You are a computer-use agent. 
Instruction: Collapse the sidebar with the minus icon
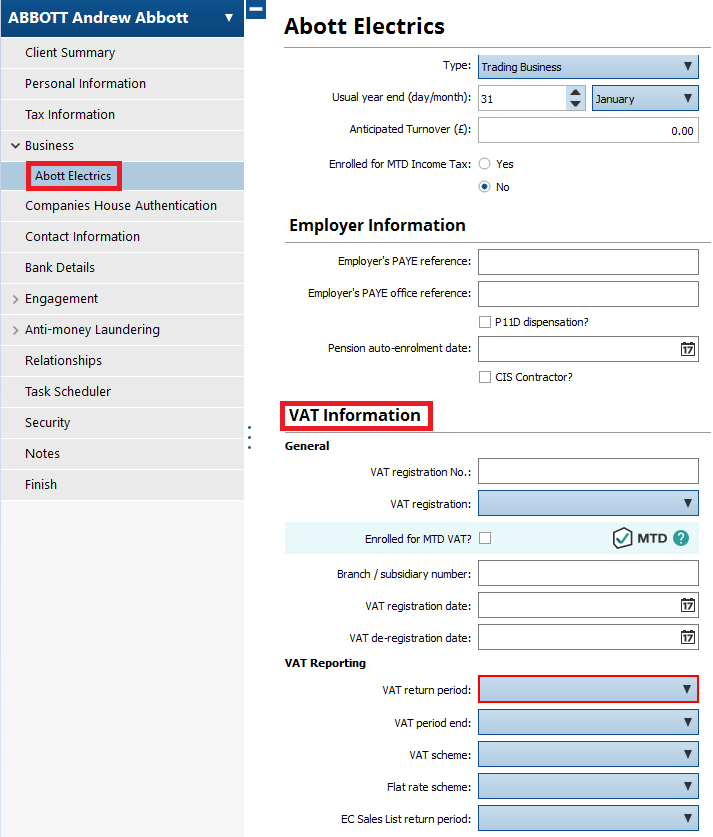point(256,9)
